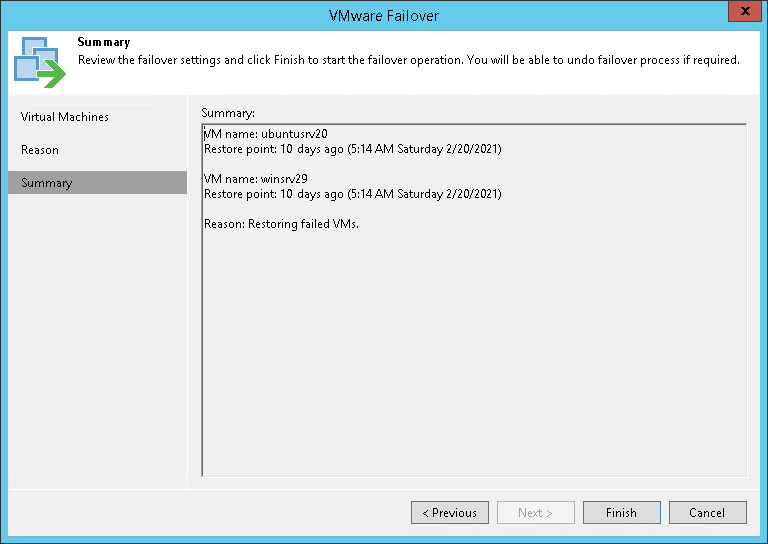This screenshot has height=544, width=768.
Task: Open the Virtual Machines step
Action: click(65, 117)
